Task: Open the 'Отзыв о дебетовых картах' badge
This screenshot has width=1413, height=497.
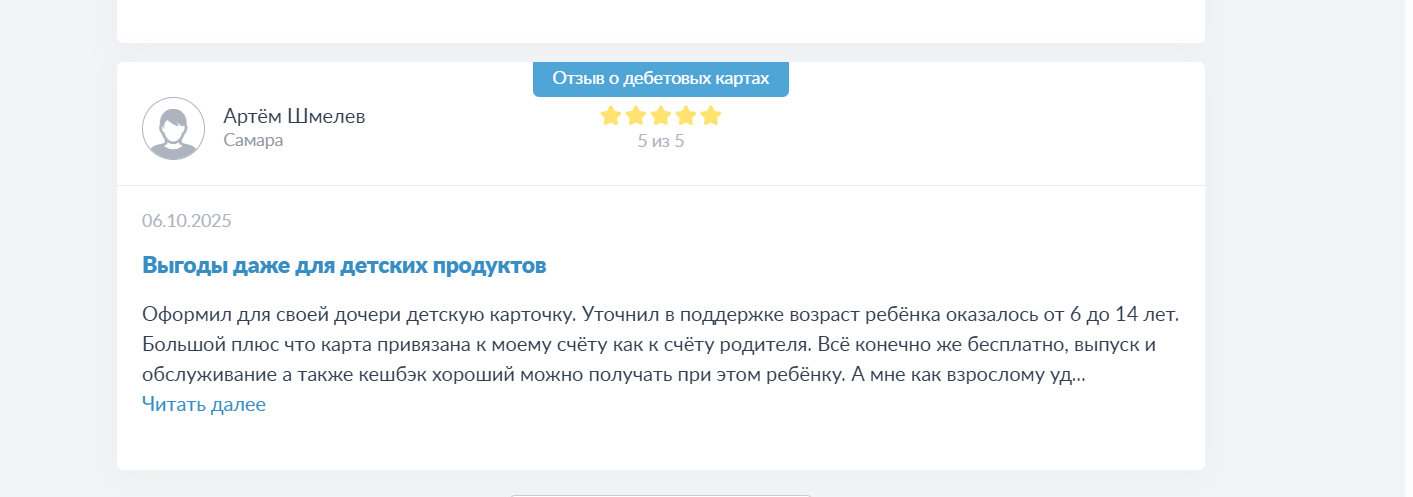Action: tap(660, 79)
